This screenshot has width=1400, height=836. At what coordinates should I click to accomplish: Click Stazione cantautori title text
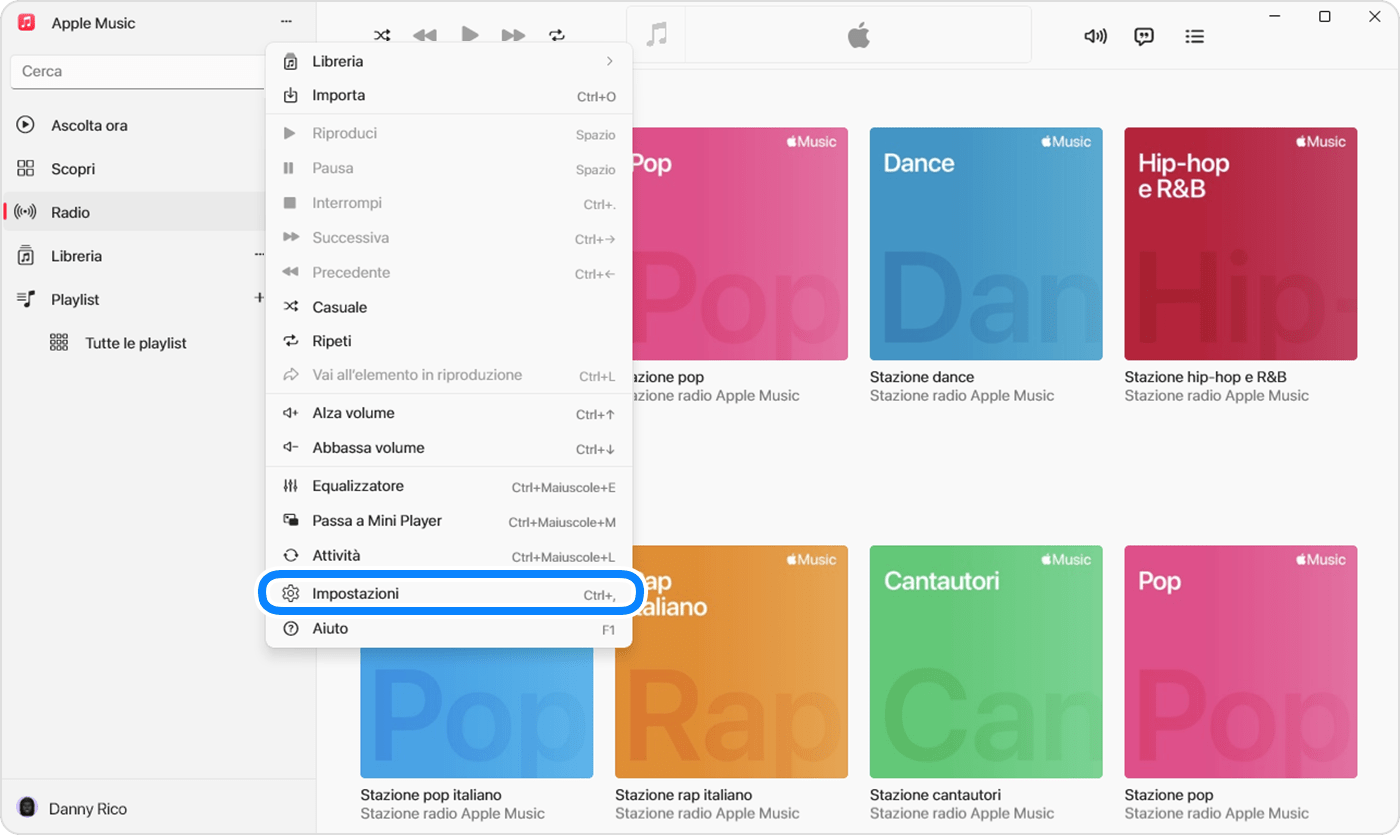tap(935, 795)
